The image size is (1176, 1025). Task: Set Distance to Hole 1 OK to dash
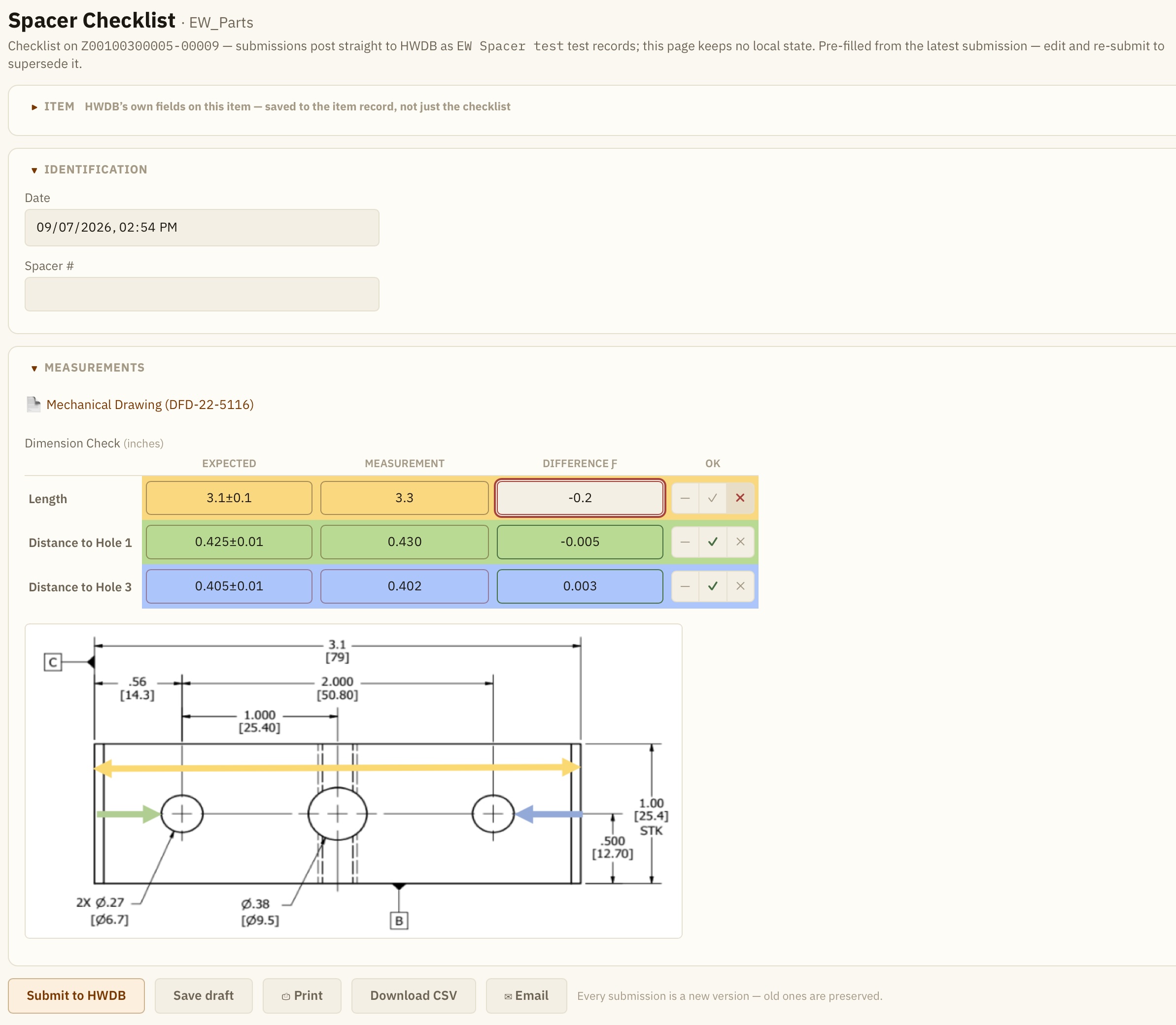tap(685, 542)
